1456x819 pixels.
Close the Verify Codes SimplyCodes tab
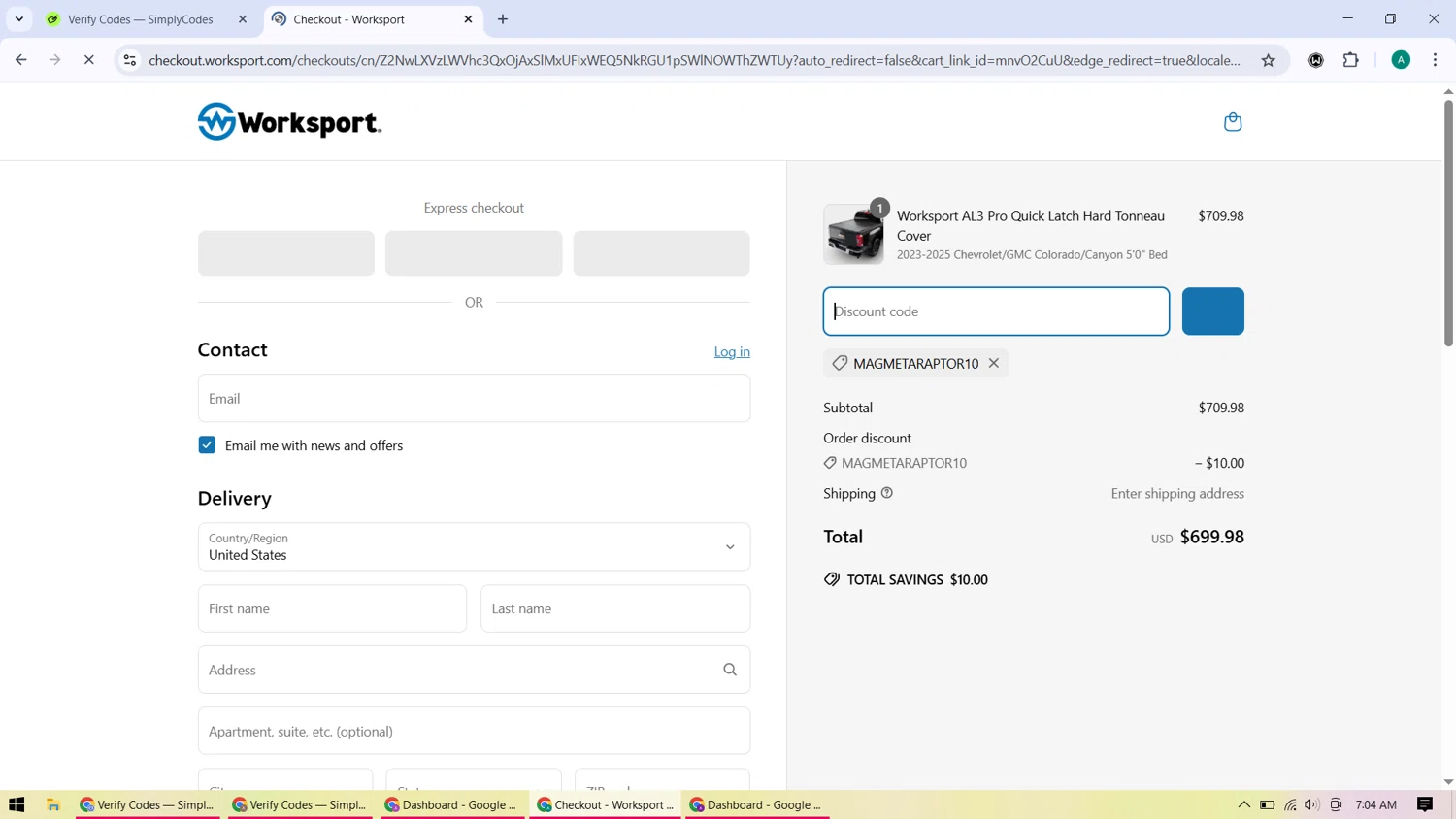[243, 19]
